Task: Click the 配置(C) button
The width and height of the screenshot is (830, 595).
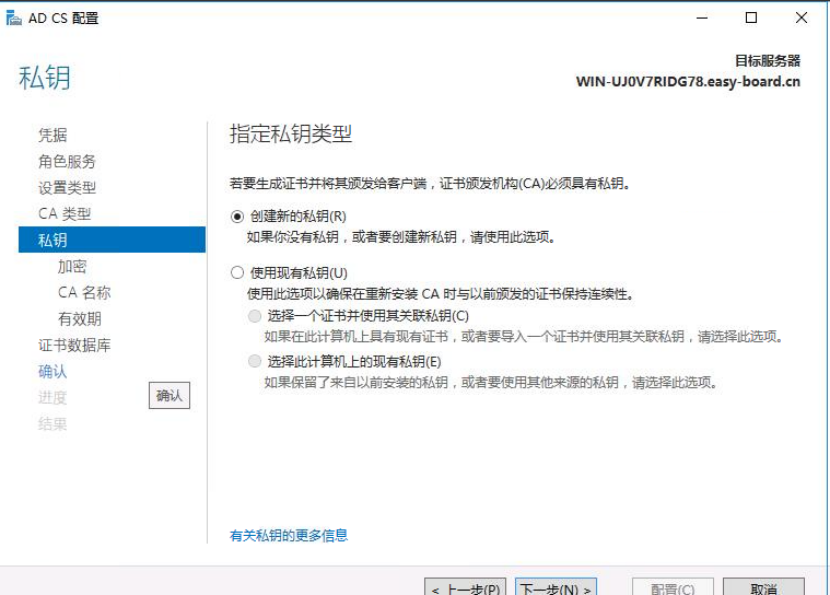Action: [673, 588]
